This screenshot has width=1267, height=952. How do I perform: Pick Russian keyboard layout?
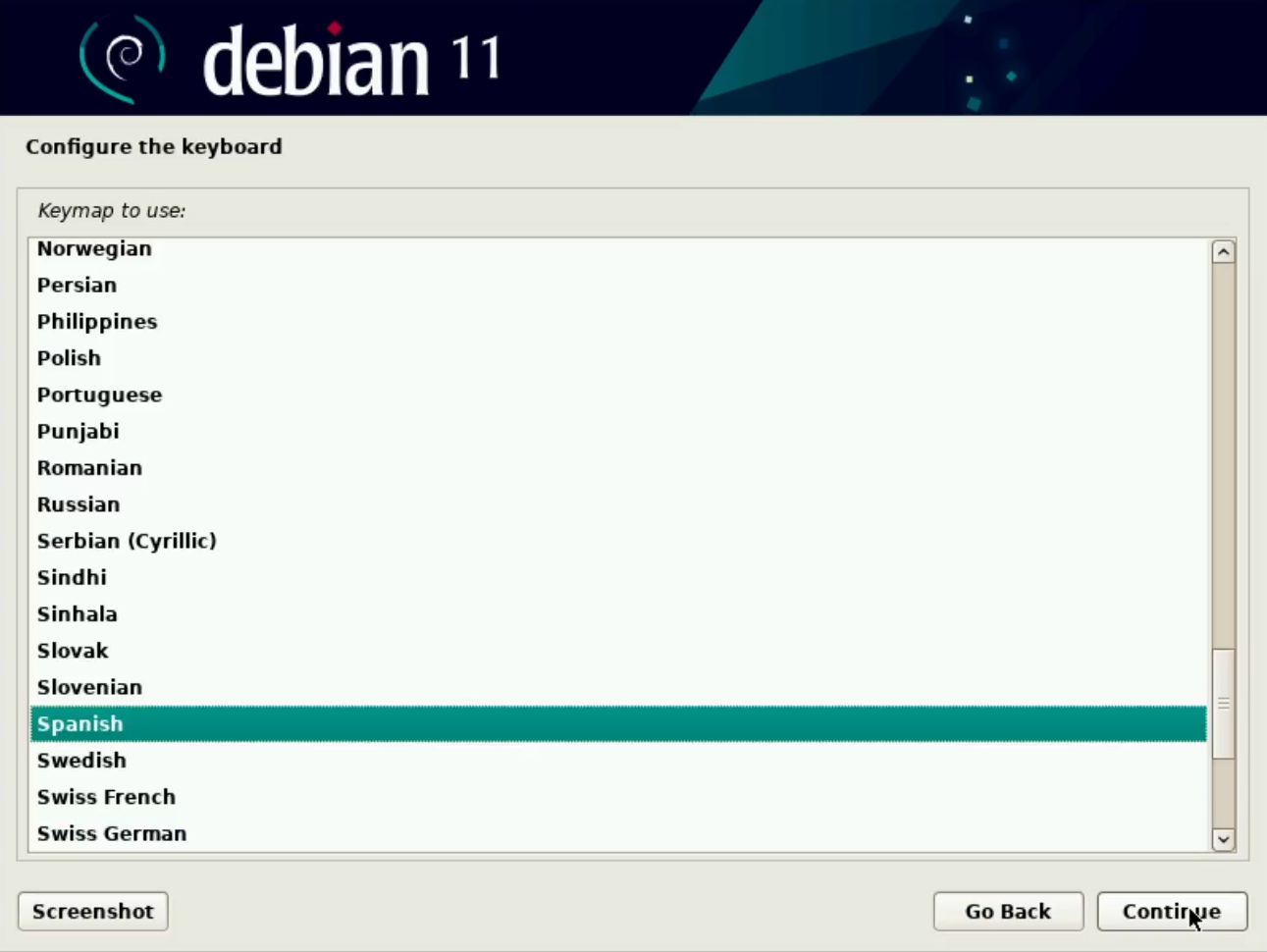(x=79, y=504)
